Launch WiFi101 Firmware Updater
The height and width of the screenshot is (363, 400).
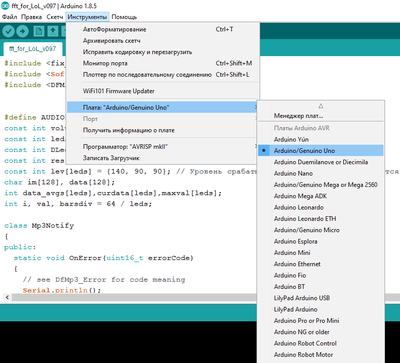point(163,91)
